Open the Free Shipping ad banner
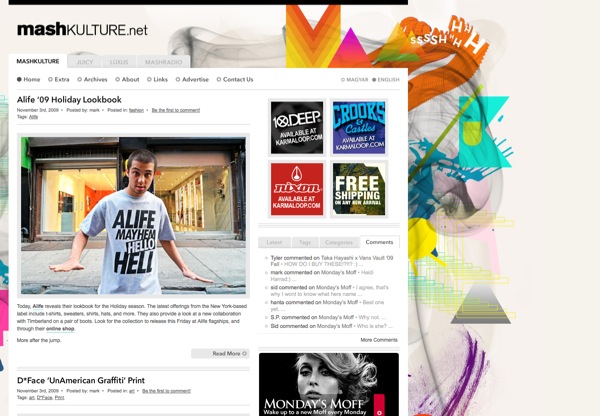 (x=359, y=189)
